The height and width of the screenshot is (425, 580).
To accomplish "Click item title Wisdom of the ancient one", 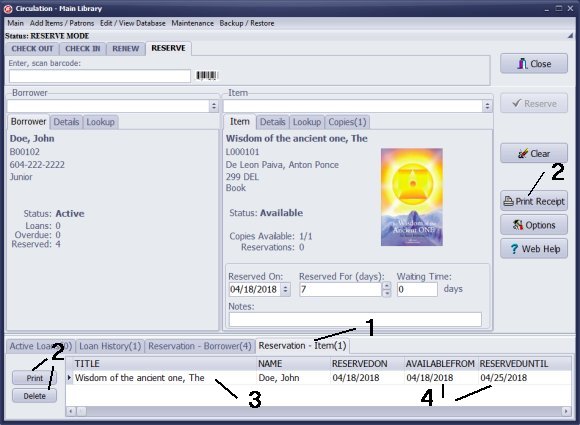I will click(x=297, y=138).
